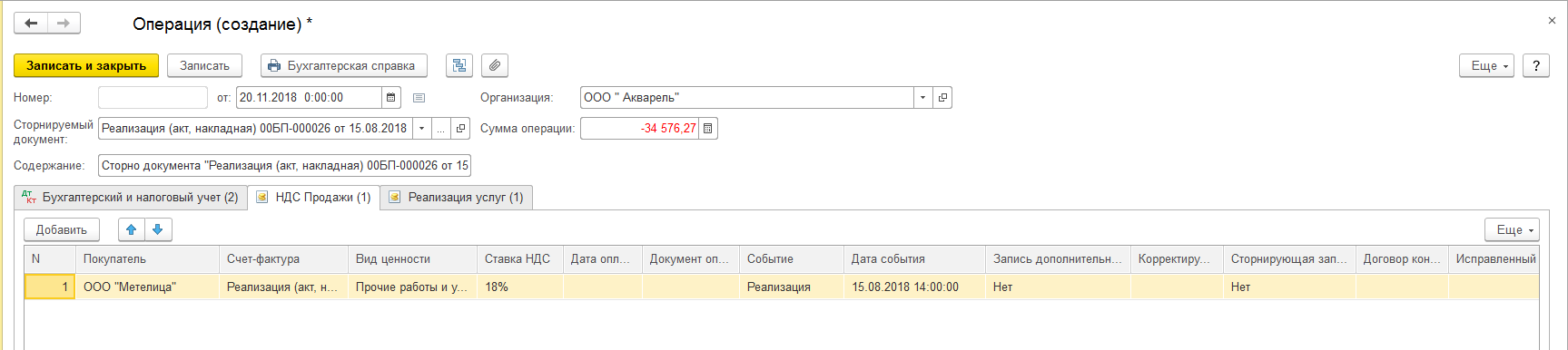Click the back navigation arrow
This screenshot has height=350, width=1568.
click(x=31, y=23)
